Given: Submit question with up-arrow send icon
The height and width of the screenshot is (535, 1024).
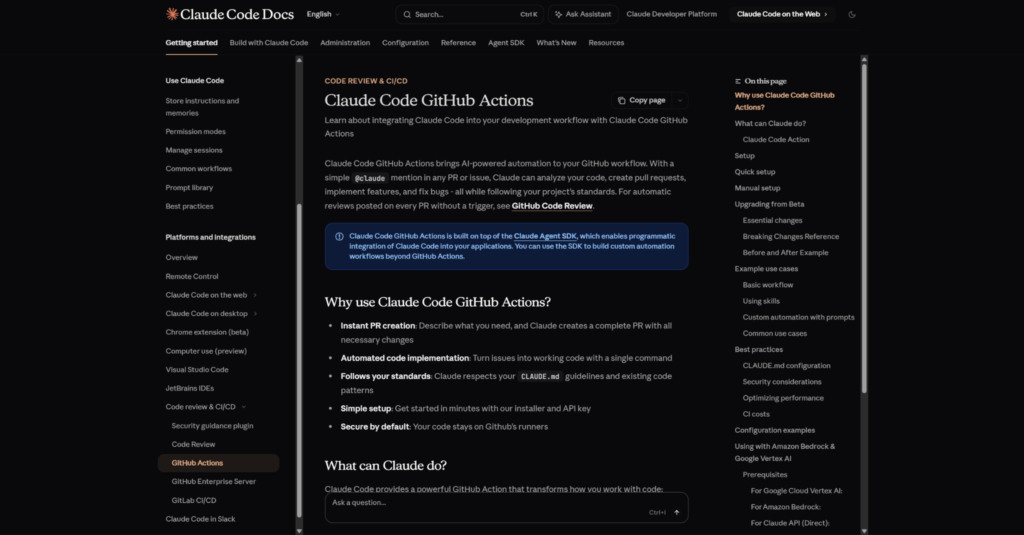Looking at the screenshot, I should [x=677, y=513].
